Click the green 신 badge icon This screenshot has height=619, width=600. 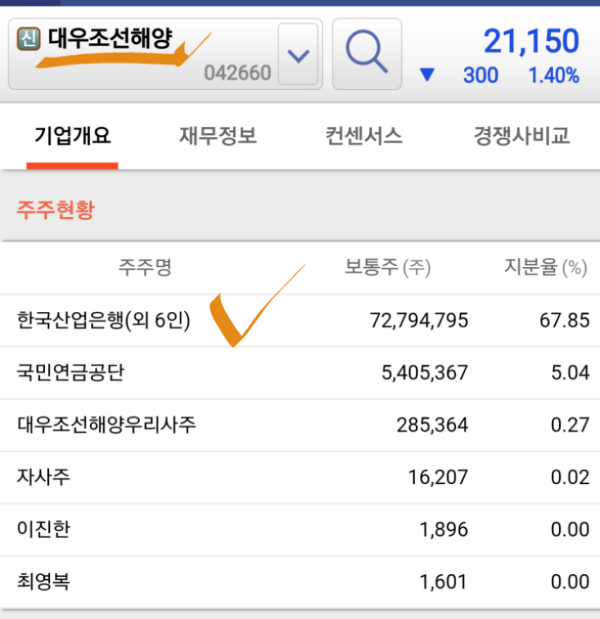click(28, 39)
